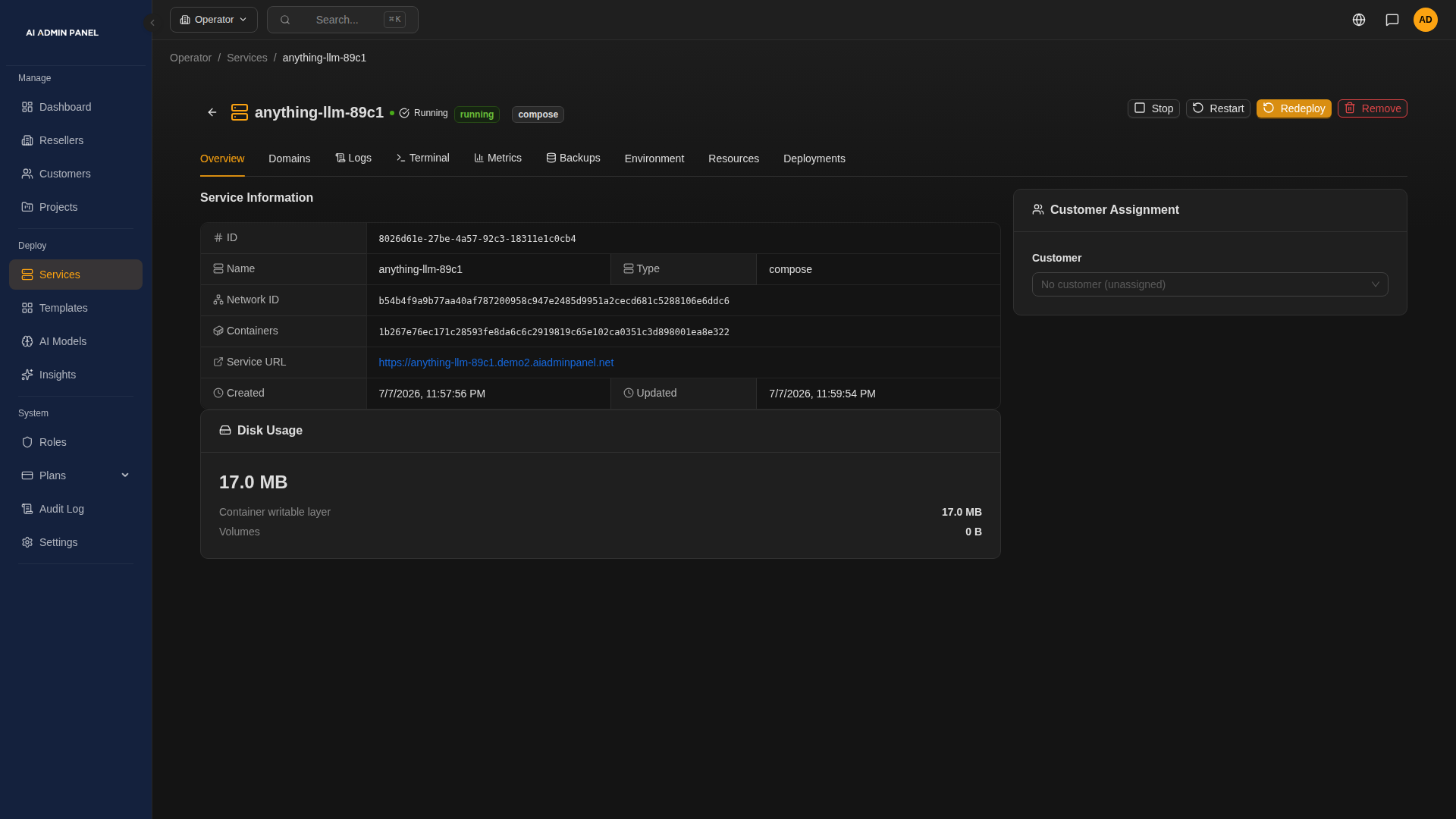Click the Roles shield icon in the sidebar
The width and height of the screenshot is (1456, 819).
27,442
